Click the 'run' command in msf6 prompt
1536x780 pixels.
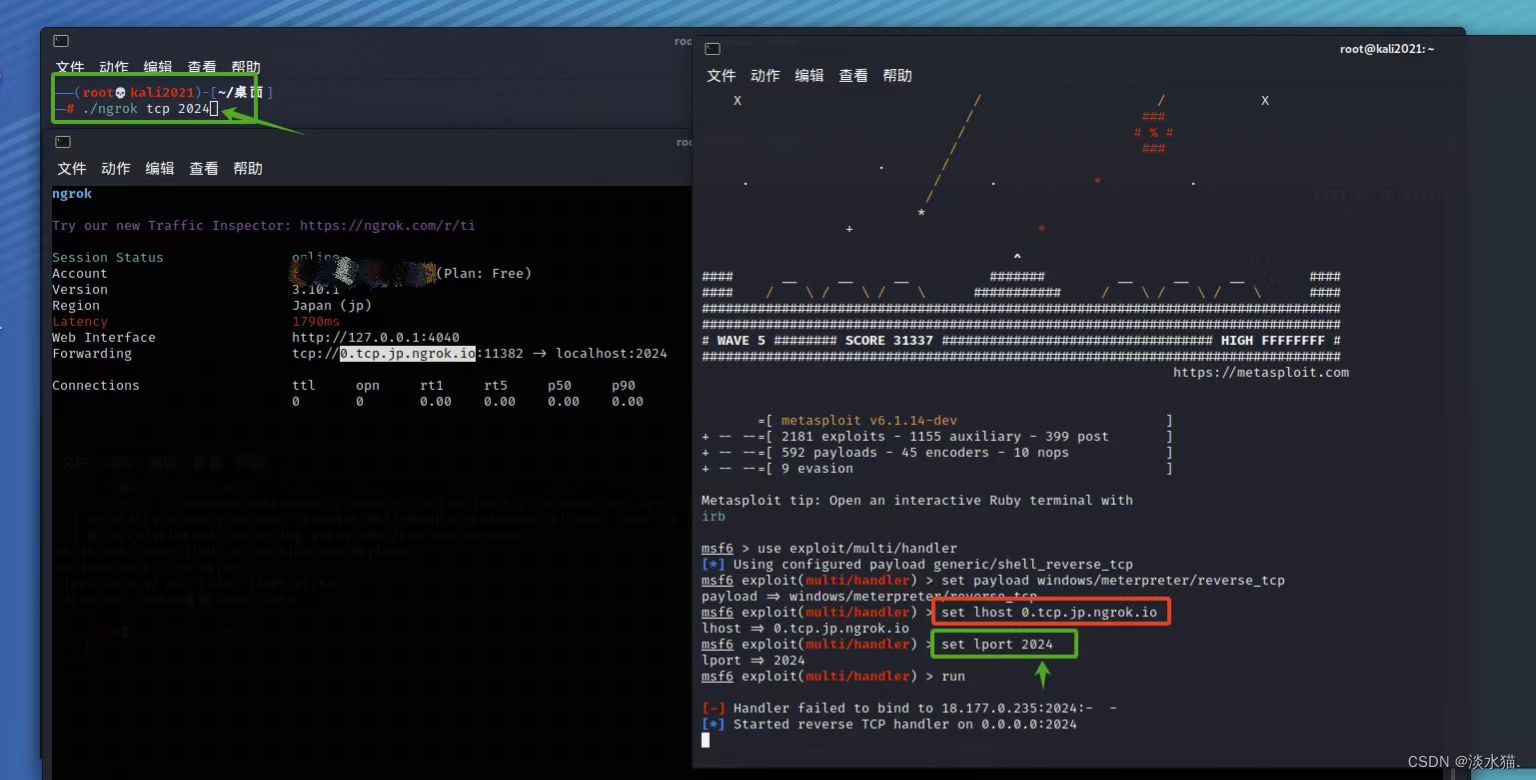click(953, 676)
